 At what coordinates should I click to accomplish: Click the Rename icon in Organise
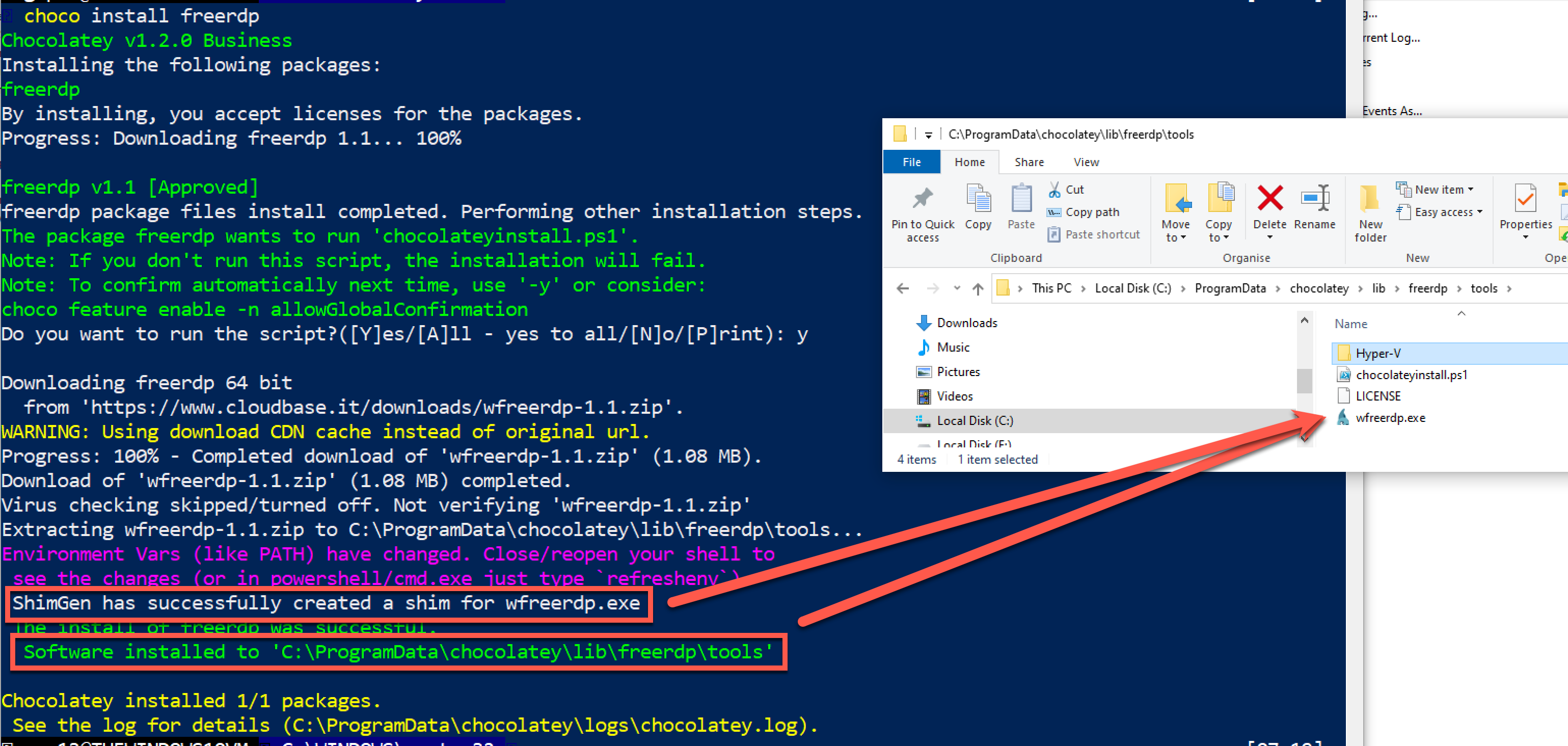click(x=1314, y=199)
